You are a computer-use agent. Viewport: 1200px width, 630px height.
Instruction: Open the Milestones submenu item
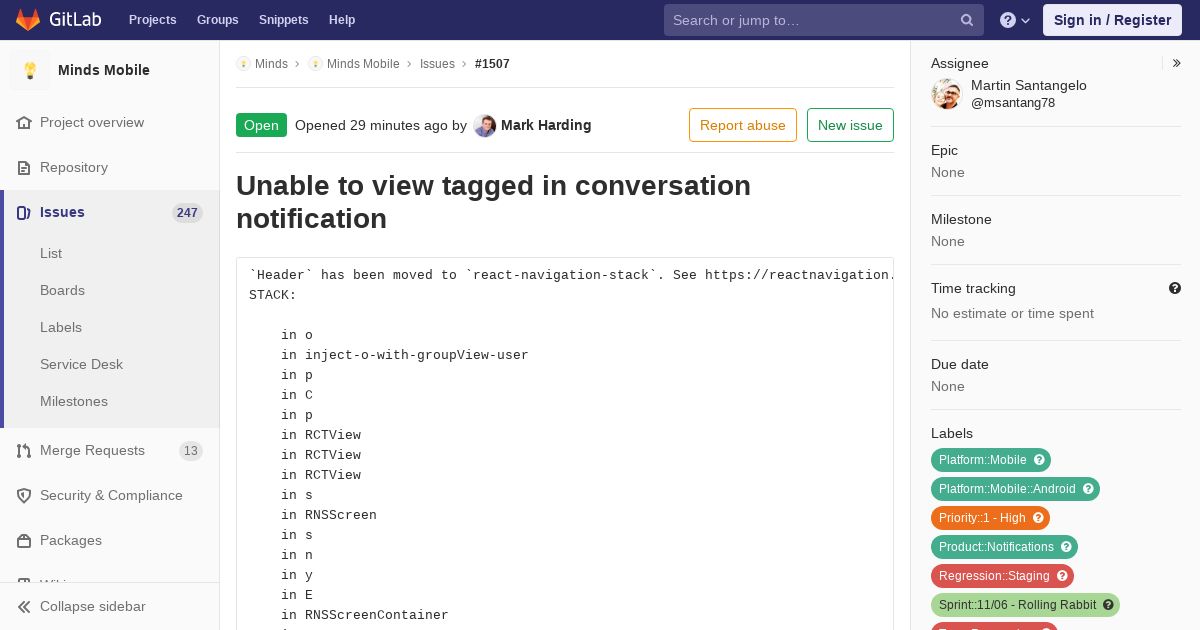tap(74, 401)
